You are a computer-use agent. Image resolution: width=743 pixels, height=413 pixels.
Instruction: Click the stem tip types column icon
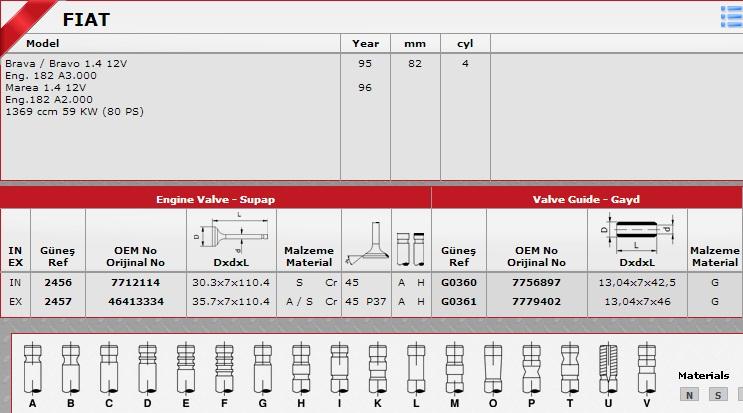[410, 249]
